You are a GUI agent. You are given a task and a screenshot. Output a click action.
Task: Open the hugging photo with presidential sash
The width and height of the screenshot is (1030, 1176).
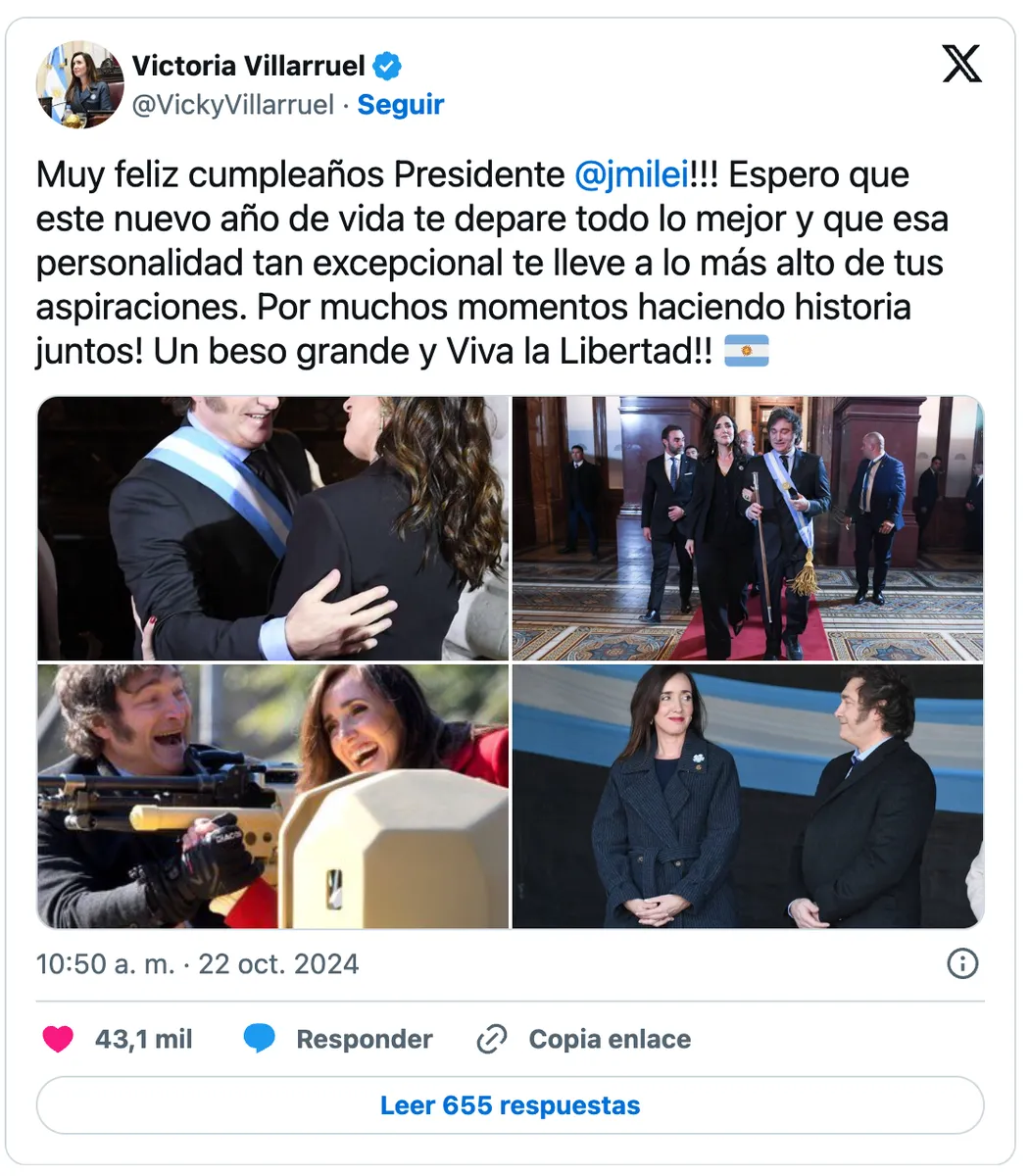273,528
